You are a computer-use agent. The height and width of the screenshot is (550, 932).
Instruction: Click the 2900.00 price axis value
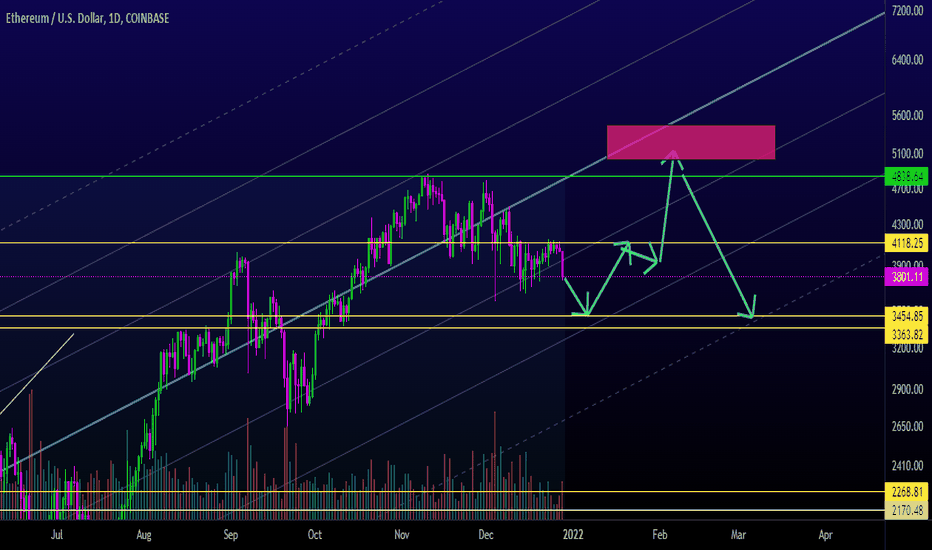pos(907,389)
